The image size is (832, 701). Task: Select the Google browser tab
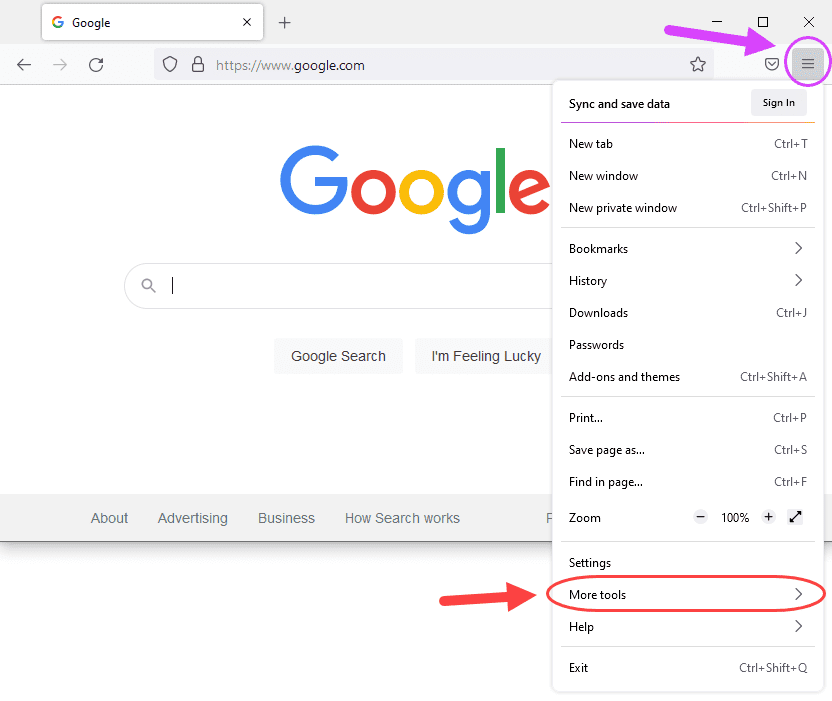pos(152,22)
